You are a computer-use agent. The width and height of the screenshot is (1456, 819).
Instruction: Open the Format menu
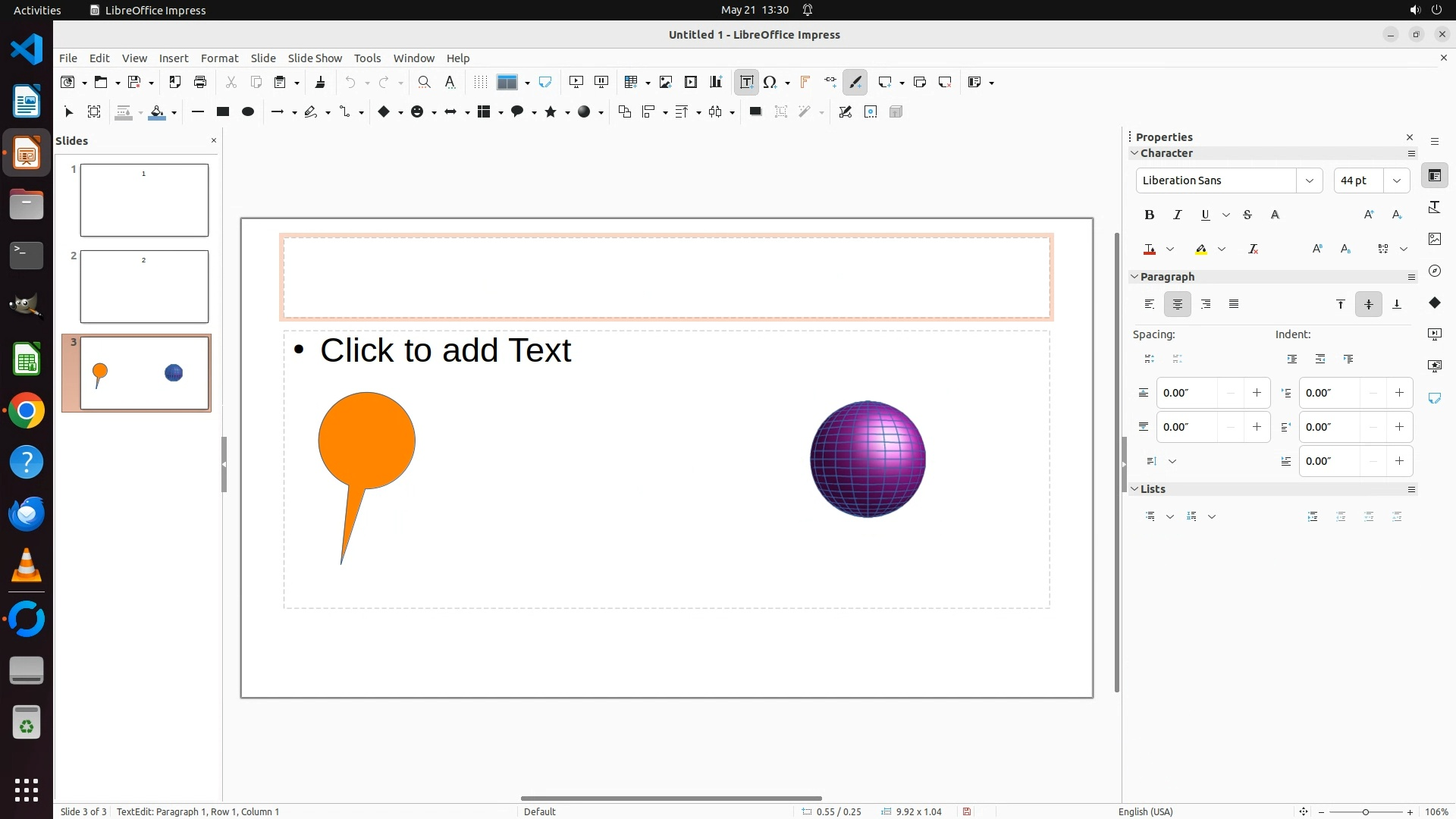(x=219, y=58)
